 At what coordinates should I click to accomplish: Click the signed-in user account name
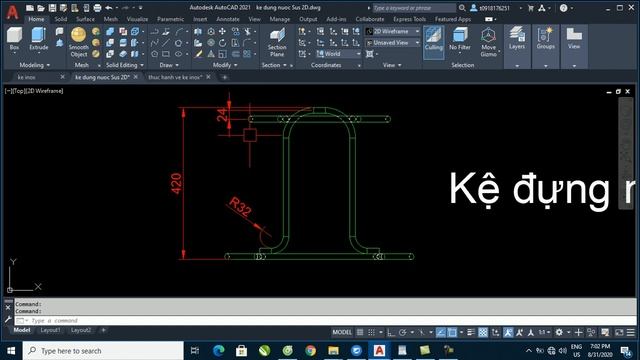494,8
